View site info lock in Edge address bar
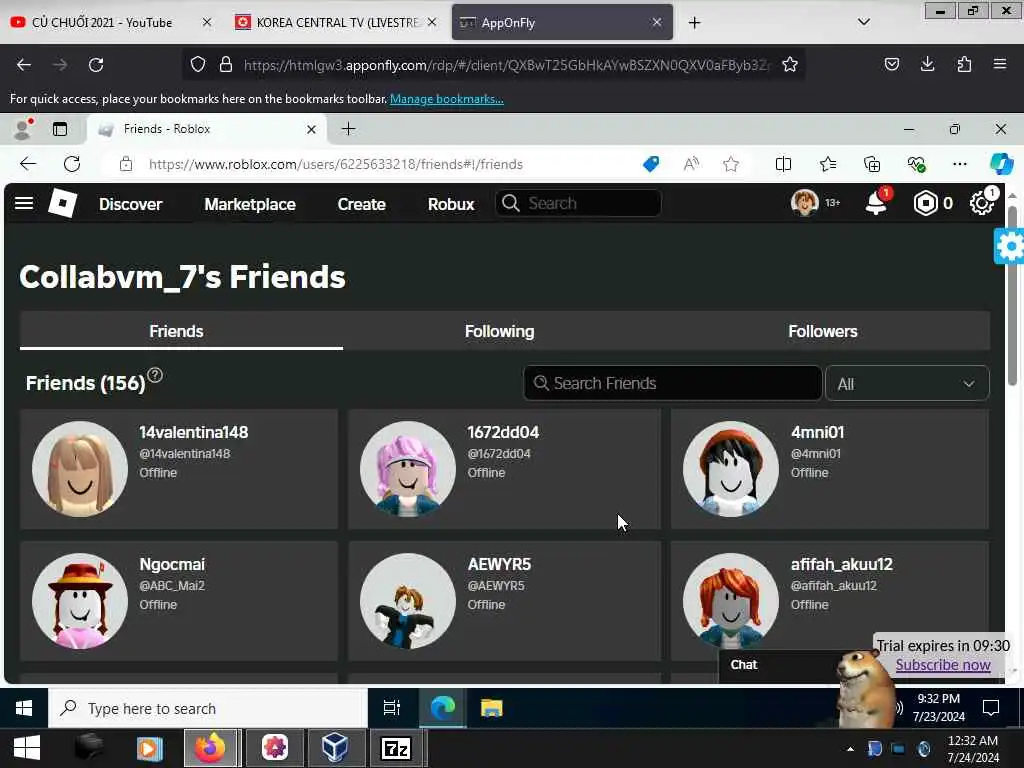The height and width of the screenshot is (768, 1024). click(x=126, y=165)
